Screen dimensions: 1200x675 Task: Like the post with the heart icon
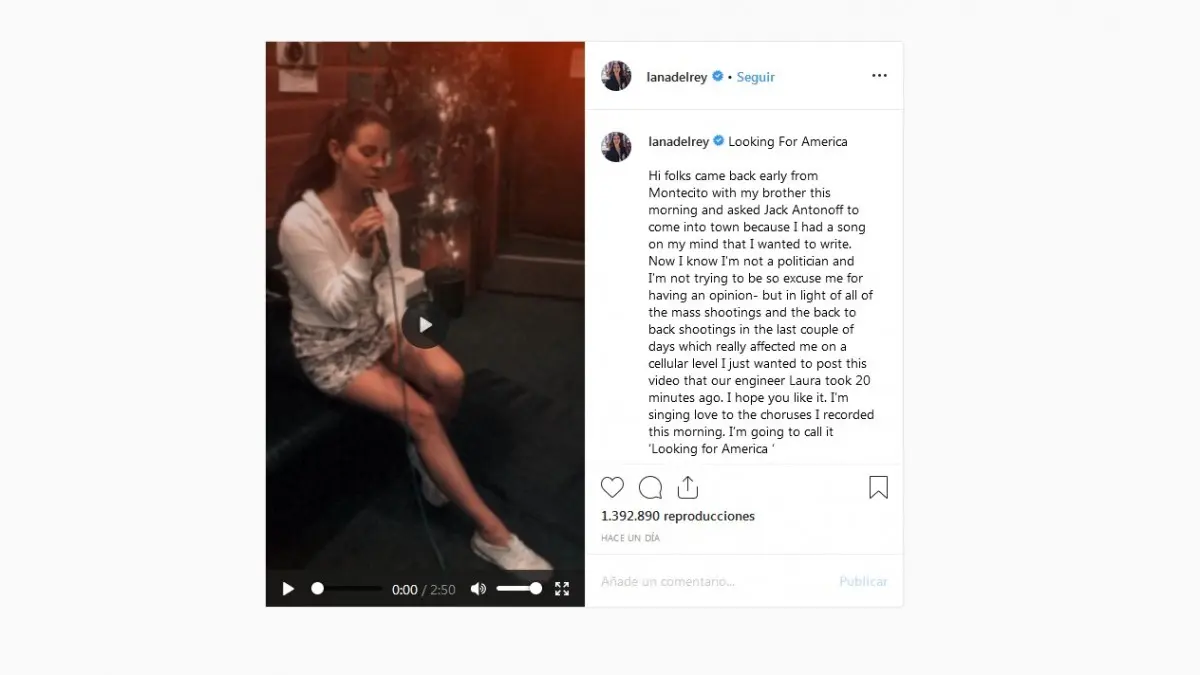pos(612,487)
